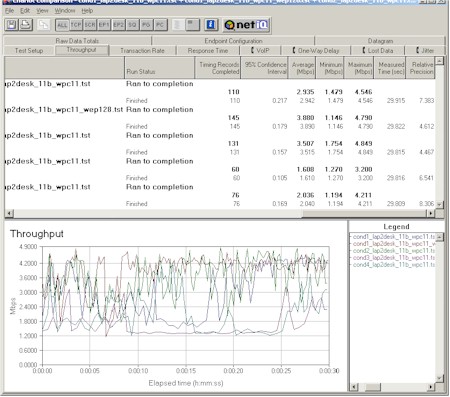Click the relative precision value 7.383
Screen dimensions: 450x397
[426, 100]
